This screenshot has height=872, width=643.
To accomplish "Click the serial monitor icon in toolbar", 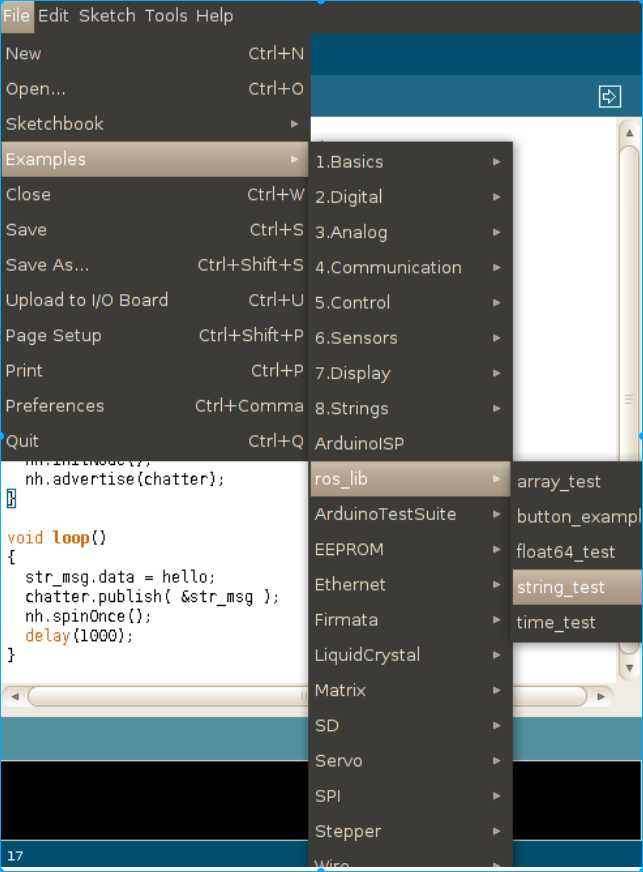I will point(609,96).
